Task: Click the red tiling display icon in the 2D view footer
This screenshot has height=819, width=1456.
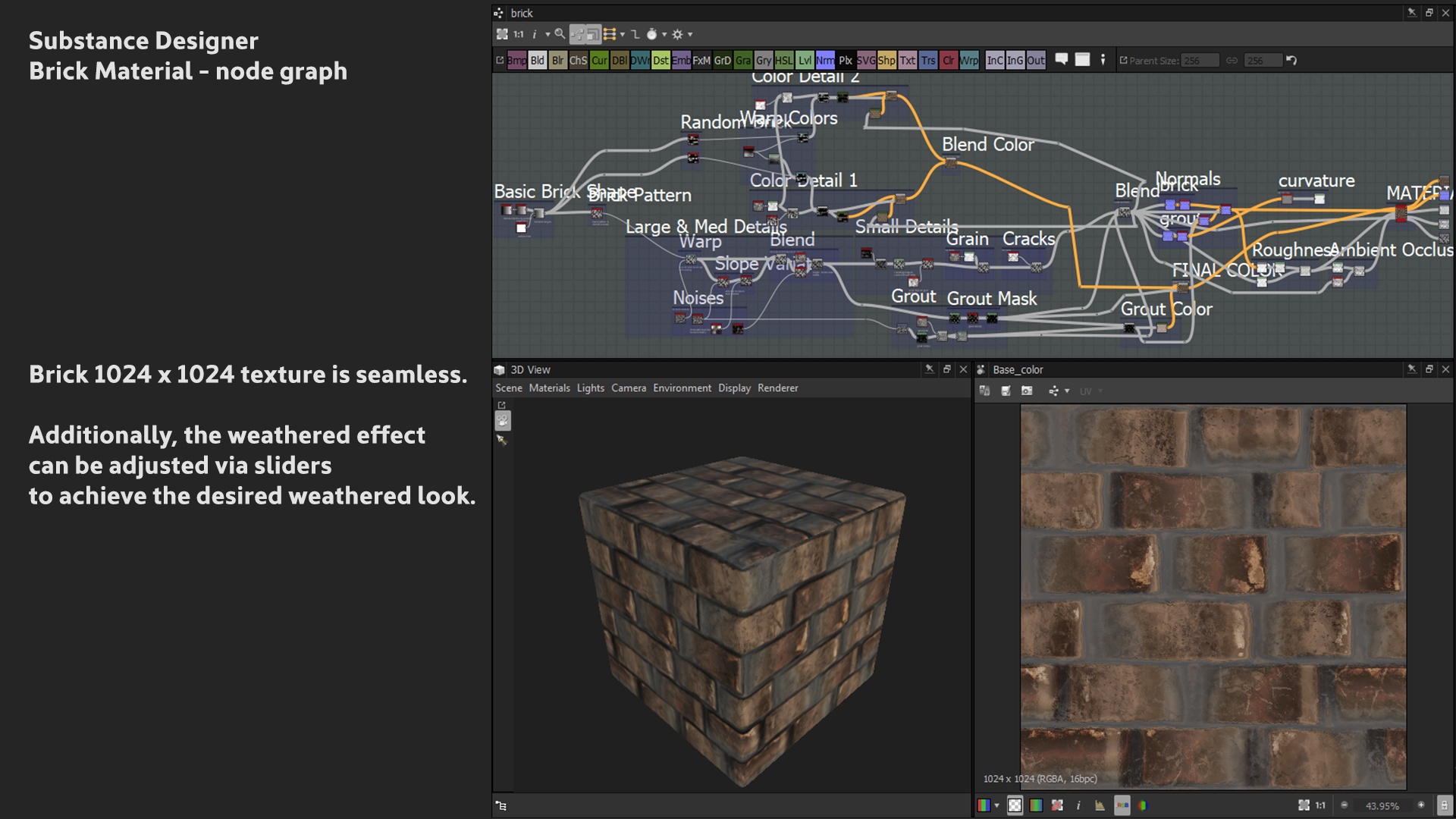Action: [1057, 805]
